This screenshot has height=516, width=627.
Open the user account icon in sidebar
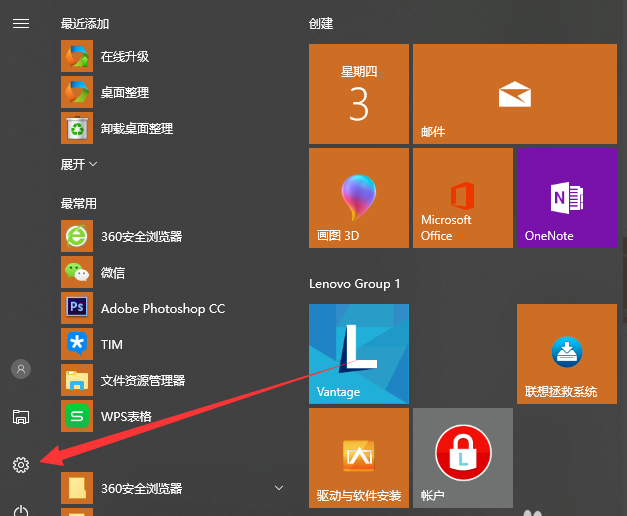point(20,369)
